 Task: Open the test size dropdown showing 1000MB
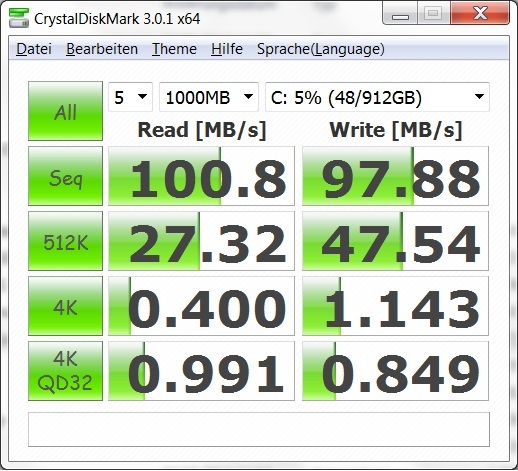209,97
